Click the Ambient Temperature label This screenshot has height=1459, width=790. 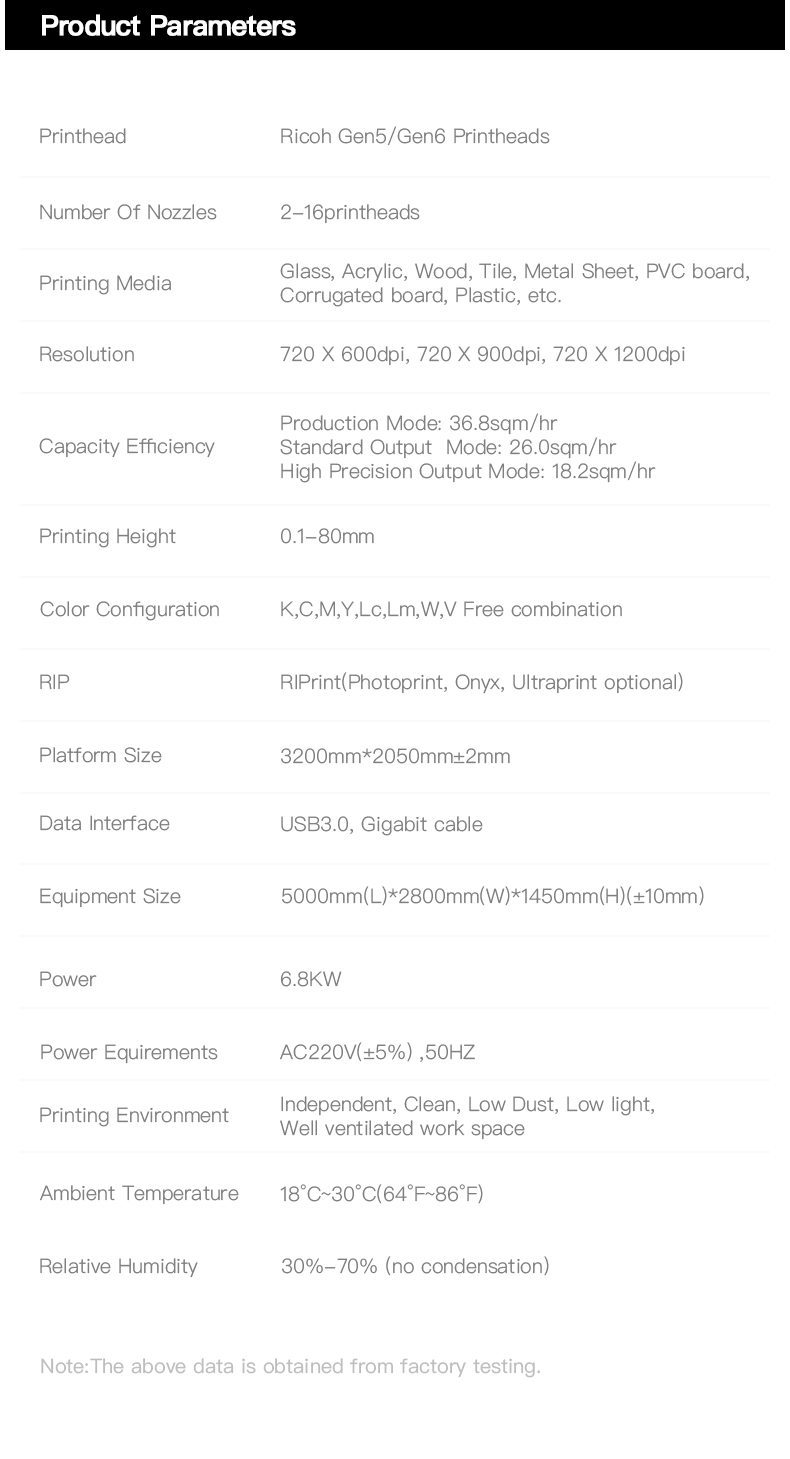[x=139, y=1193]
